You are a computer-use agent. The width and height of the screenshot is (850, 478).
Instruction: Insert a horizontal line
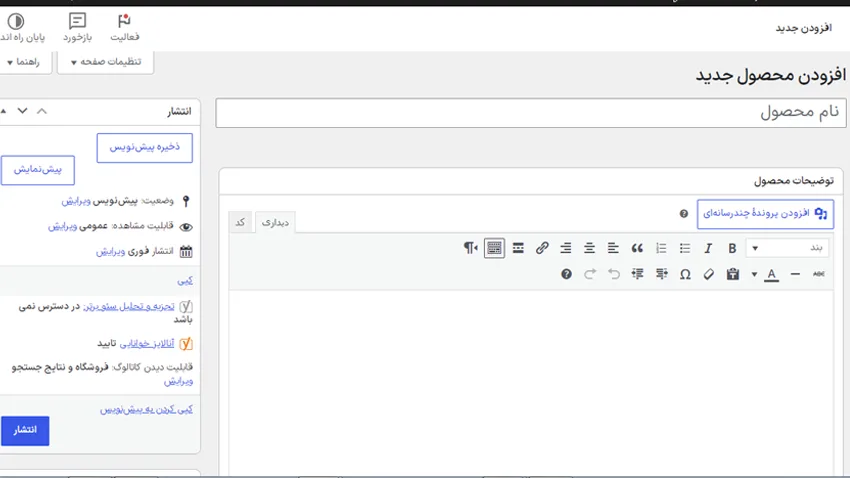click(x=795, y=274)
